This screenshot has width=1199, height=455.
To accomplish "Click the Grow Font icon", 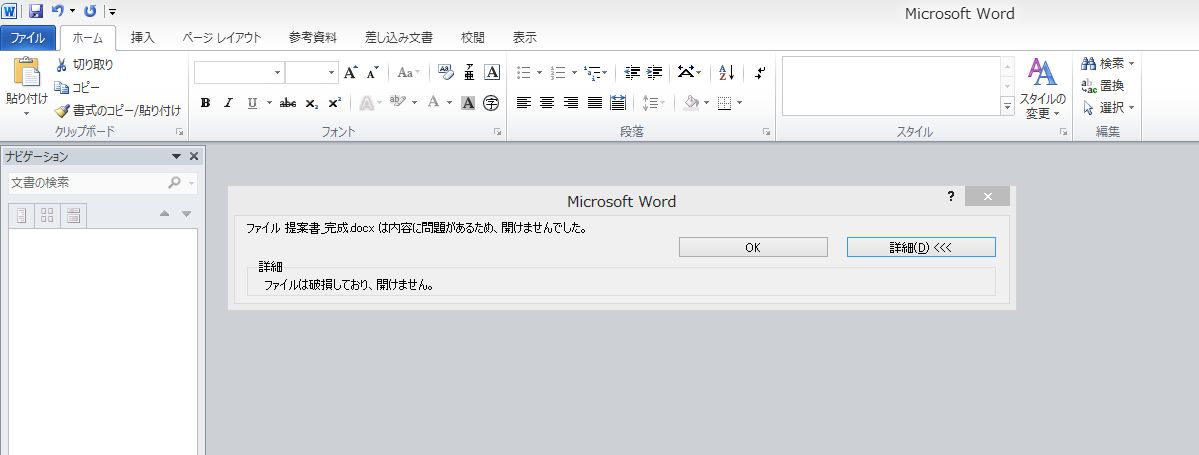I will [x=350, y=73].
